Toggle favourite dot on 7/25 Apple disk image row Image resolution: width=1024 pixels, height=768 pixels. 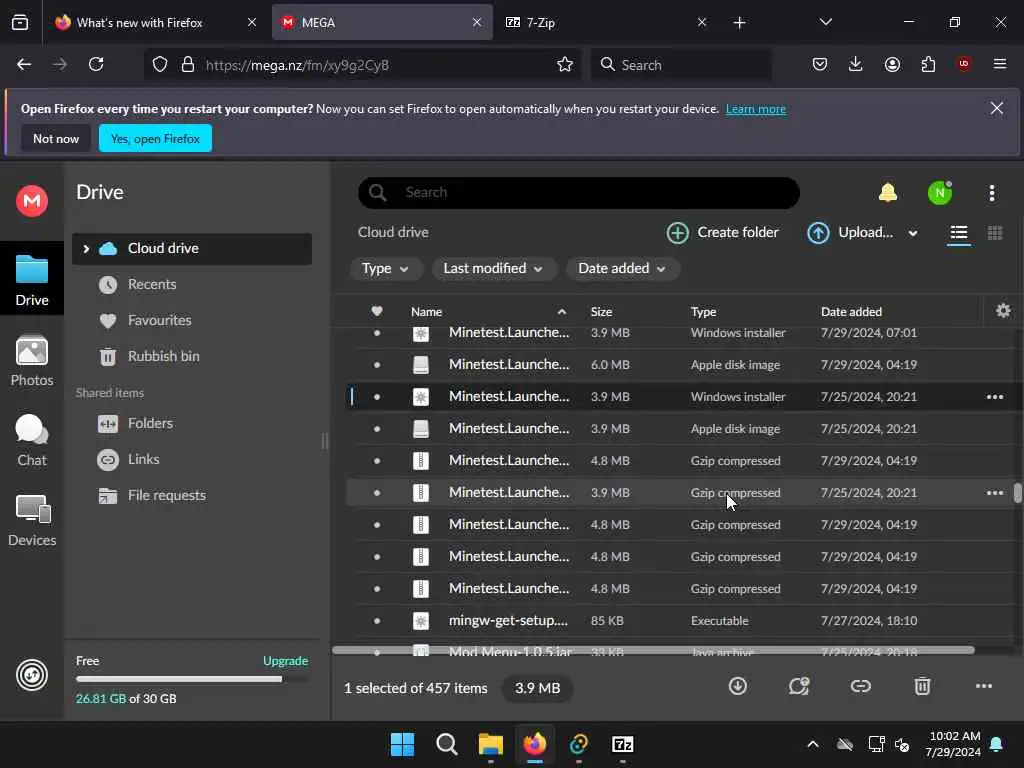[377, 429]
